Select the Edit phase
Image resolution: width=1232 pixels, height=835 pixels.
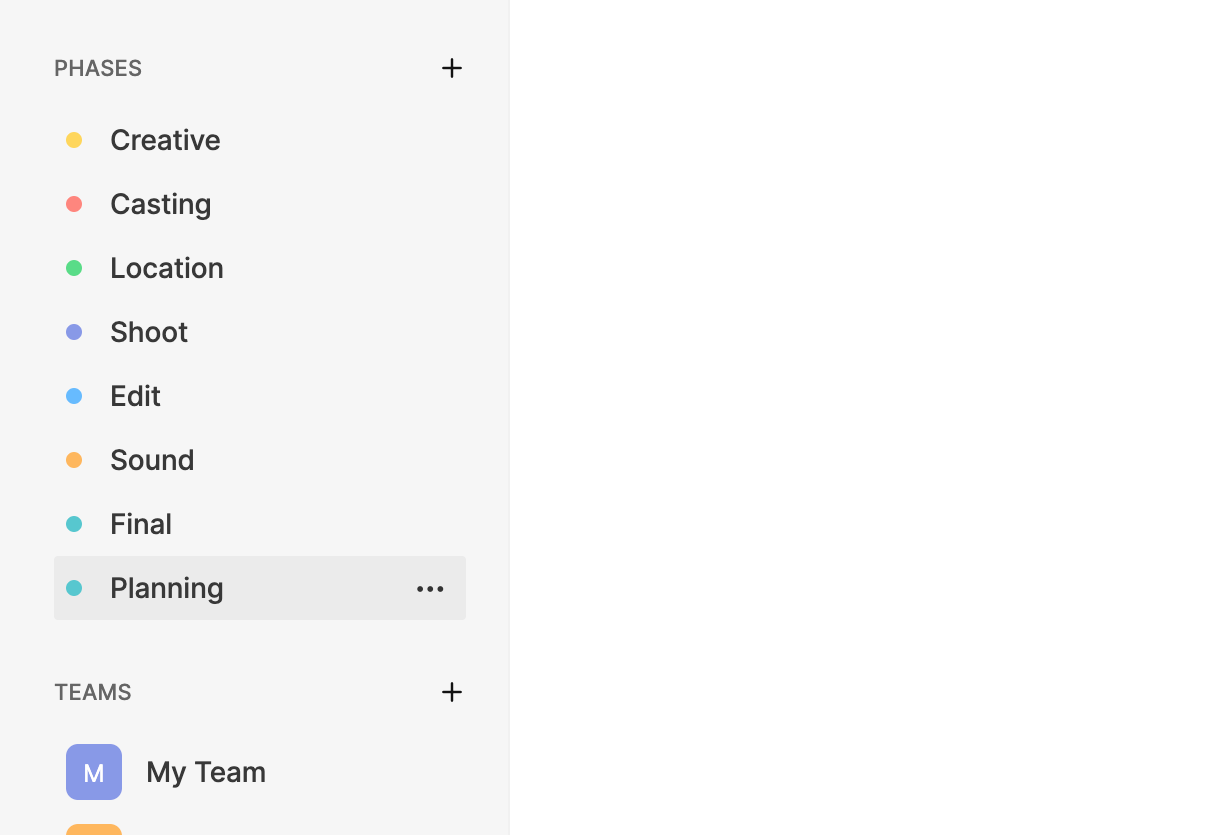pyautogui.click(x=135, y=396)
